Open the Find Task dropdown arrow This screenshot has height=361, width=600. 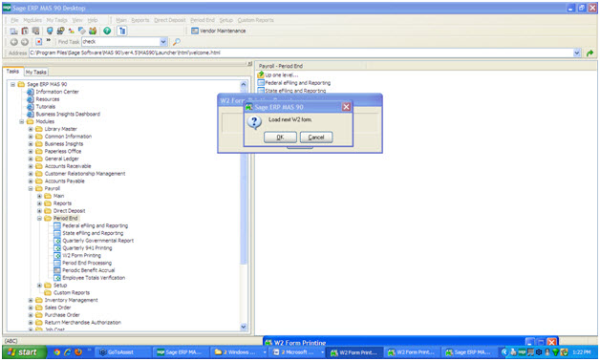tap(163, 42)
